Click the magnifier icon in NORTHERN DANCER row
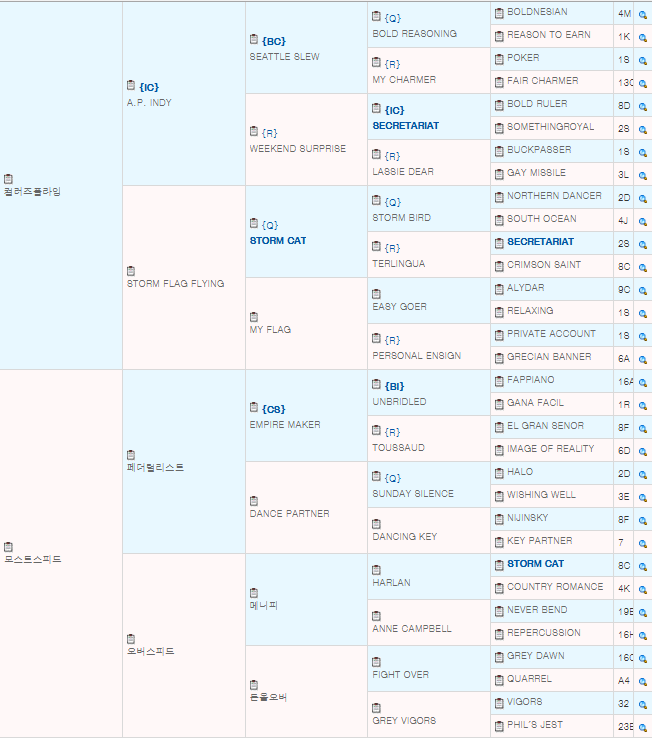 click(643, 199)
